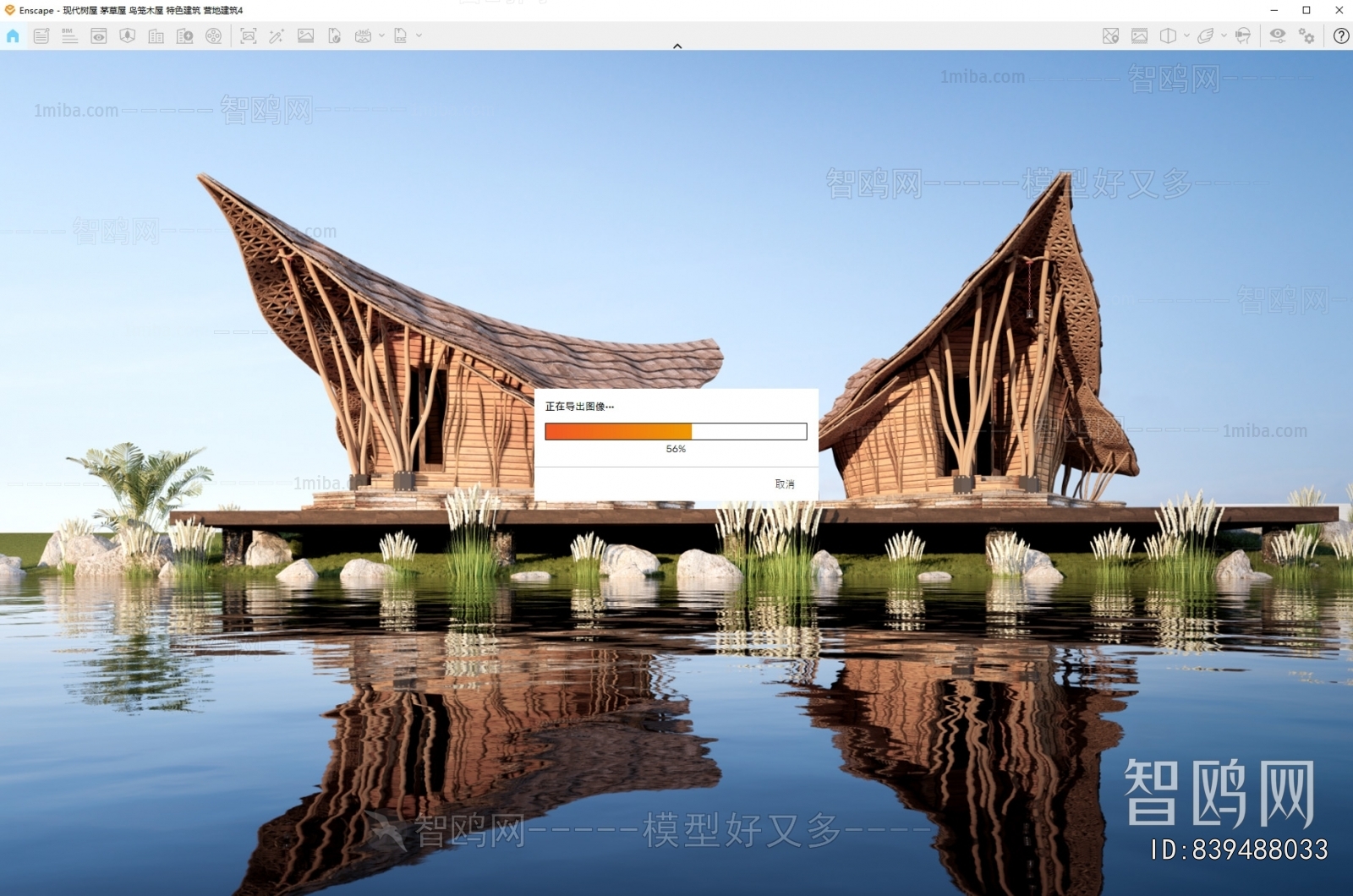Click the Enscape home icon
This screenshot has width=1353, height=896.
tap(13, 36)
